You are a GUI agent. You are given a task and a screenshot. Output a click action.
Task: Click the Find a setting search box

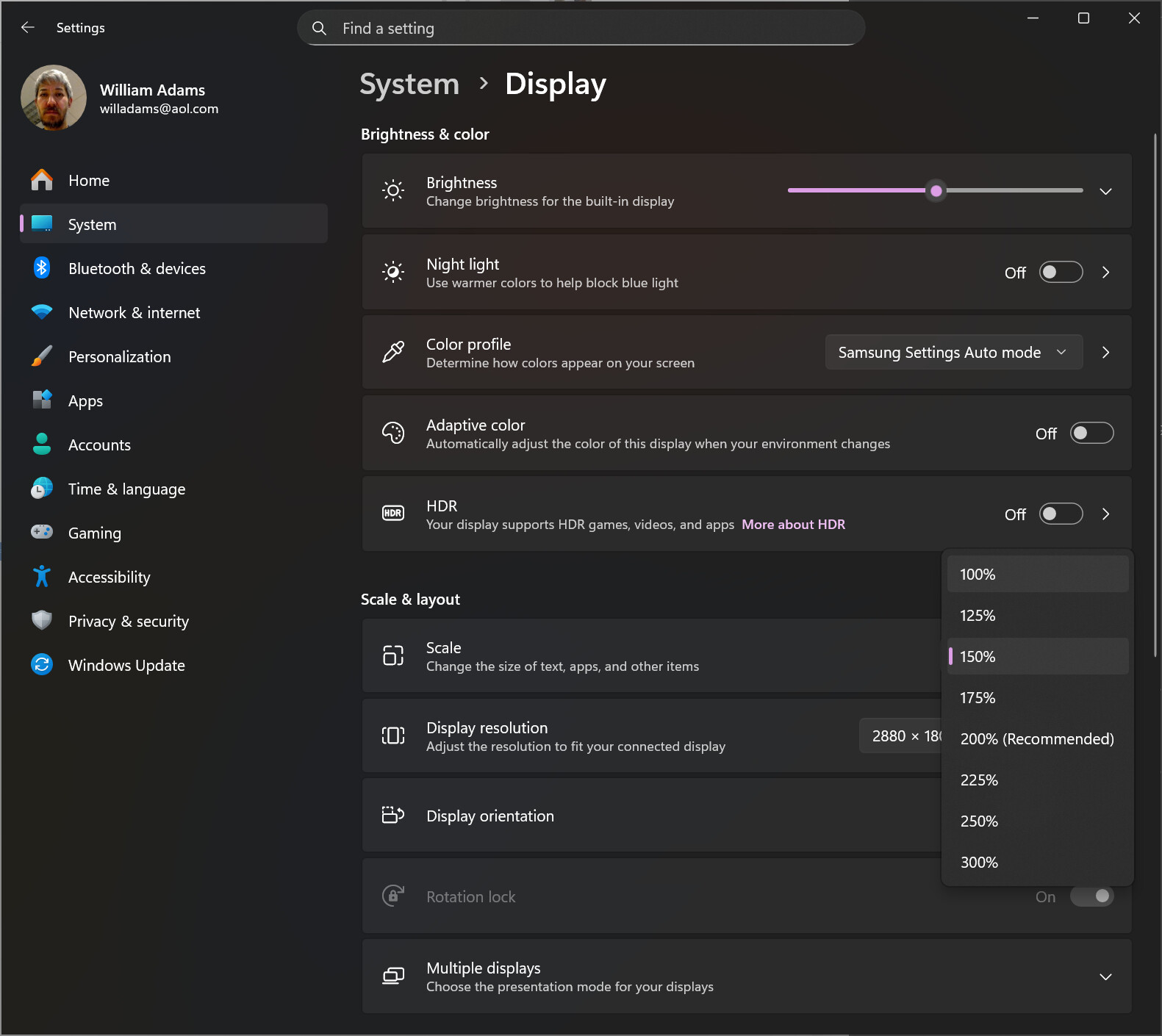[581, 29]
